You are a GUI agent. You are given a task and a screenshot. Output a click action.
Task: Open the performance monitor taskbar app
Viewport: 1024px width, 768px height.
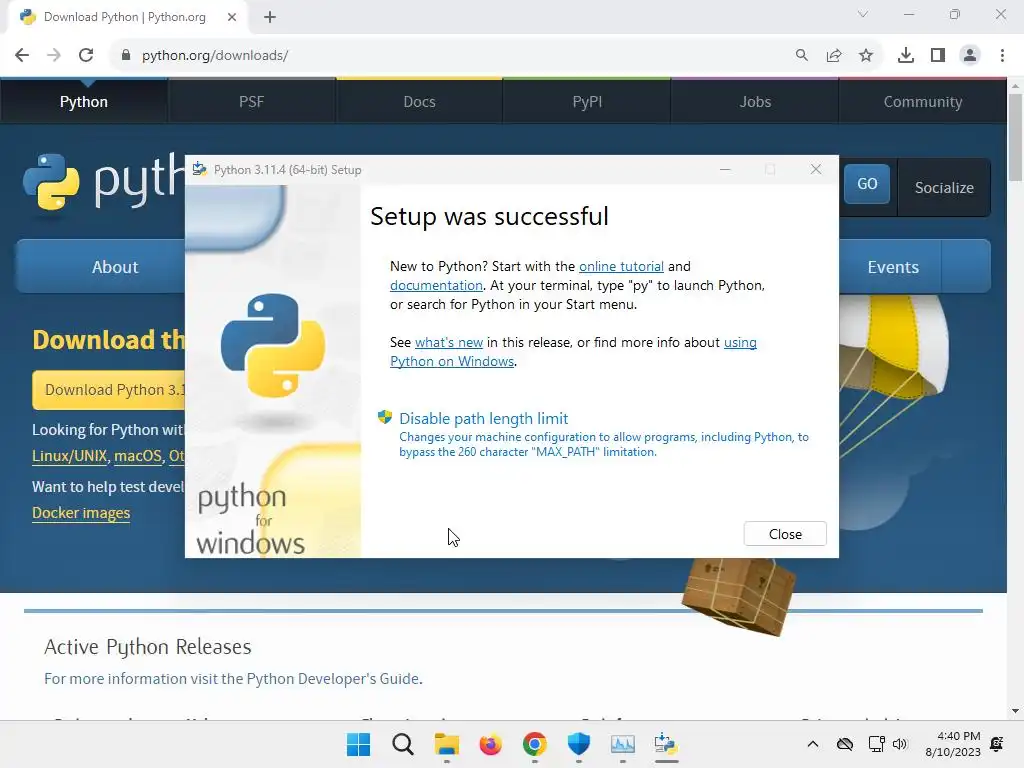[x=622, y=744]
